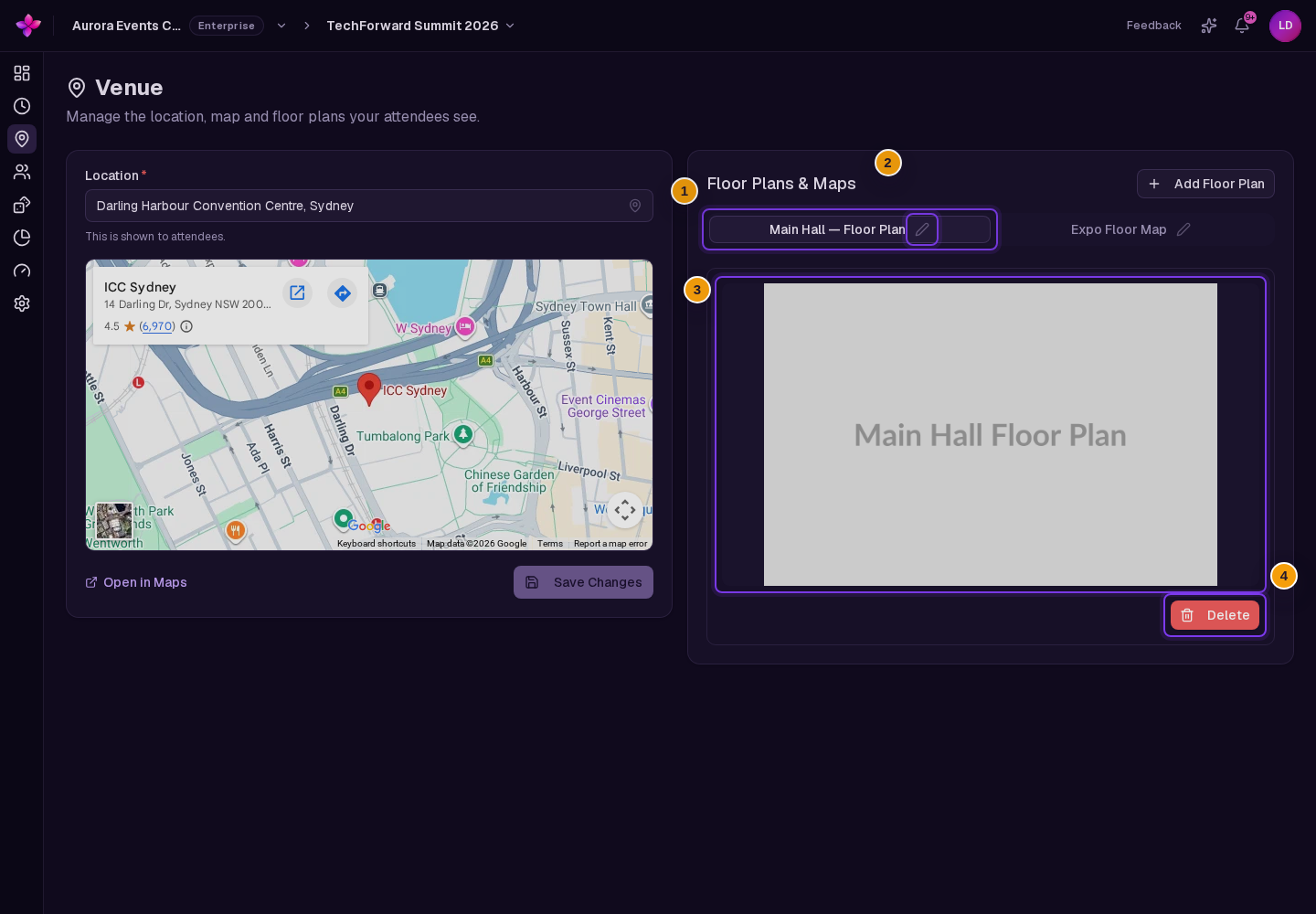Click the location pin icon in Location field
This screenshot has width=1316, height=914.
[635, 206]
